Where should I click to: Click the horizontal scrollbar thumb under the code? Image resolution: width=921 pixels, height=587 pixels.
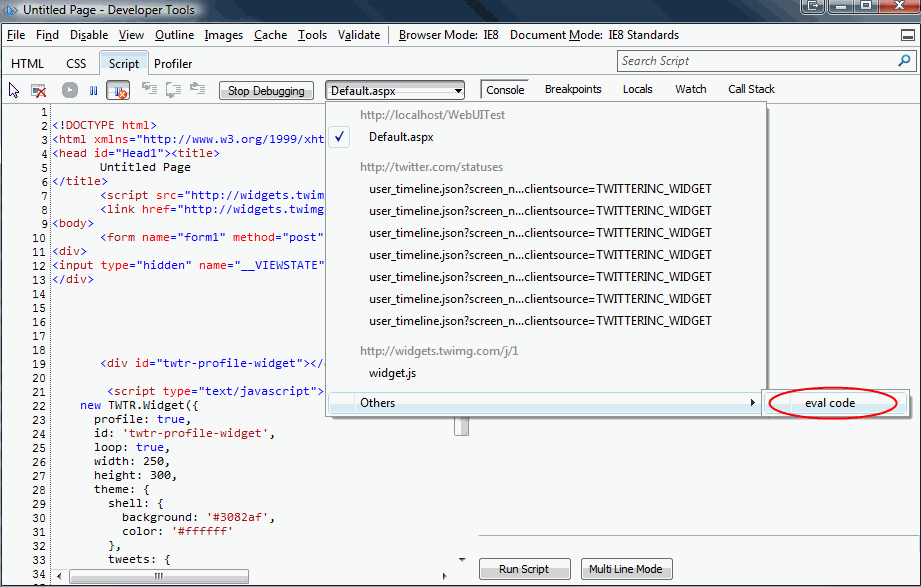(x=159, y=576)
